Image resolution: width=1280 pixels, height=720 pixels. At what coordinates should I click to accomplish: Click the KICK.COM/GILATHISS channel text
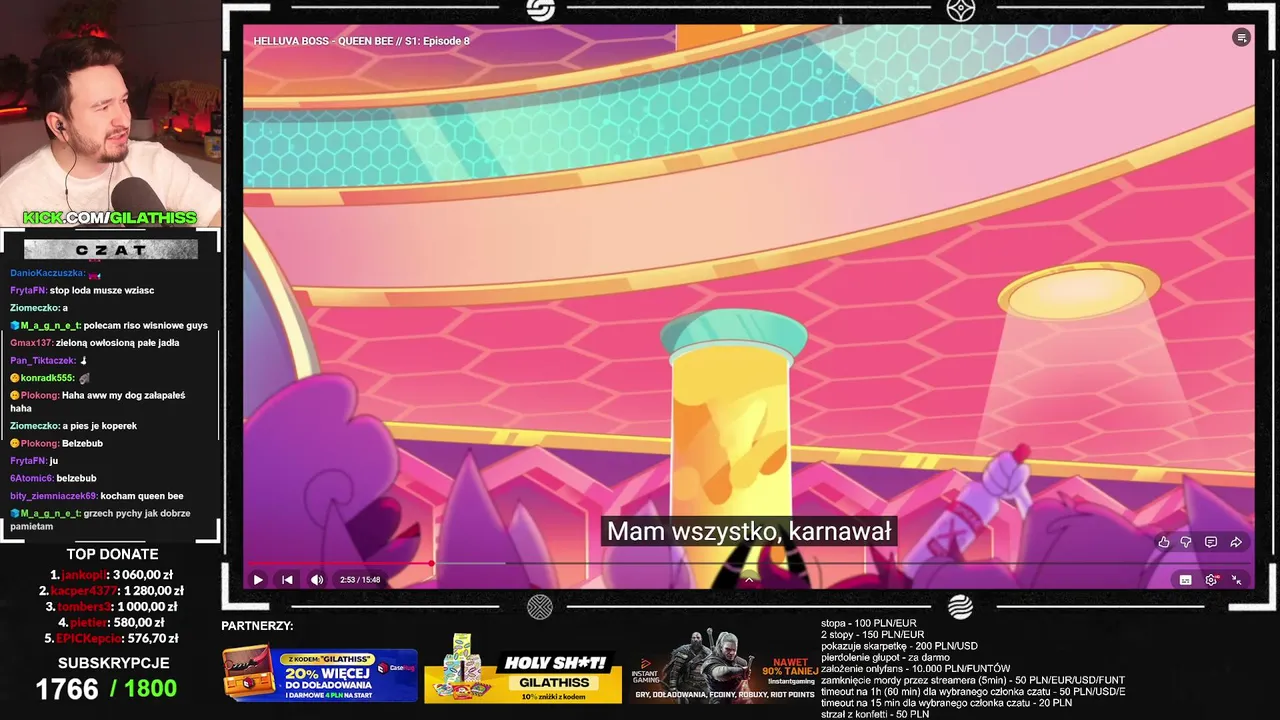click(110, 218)
